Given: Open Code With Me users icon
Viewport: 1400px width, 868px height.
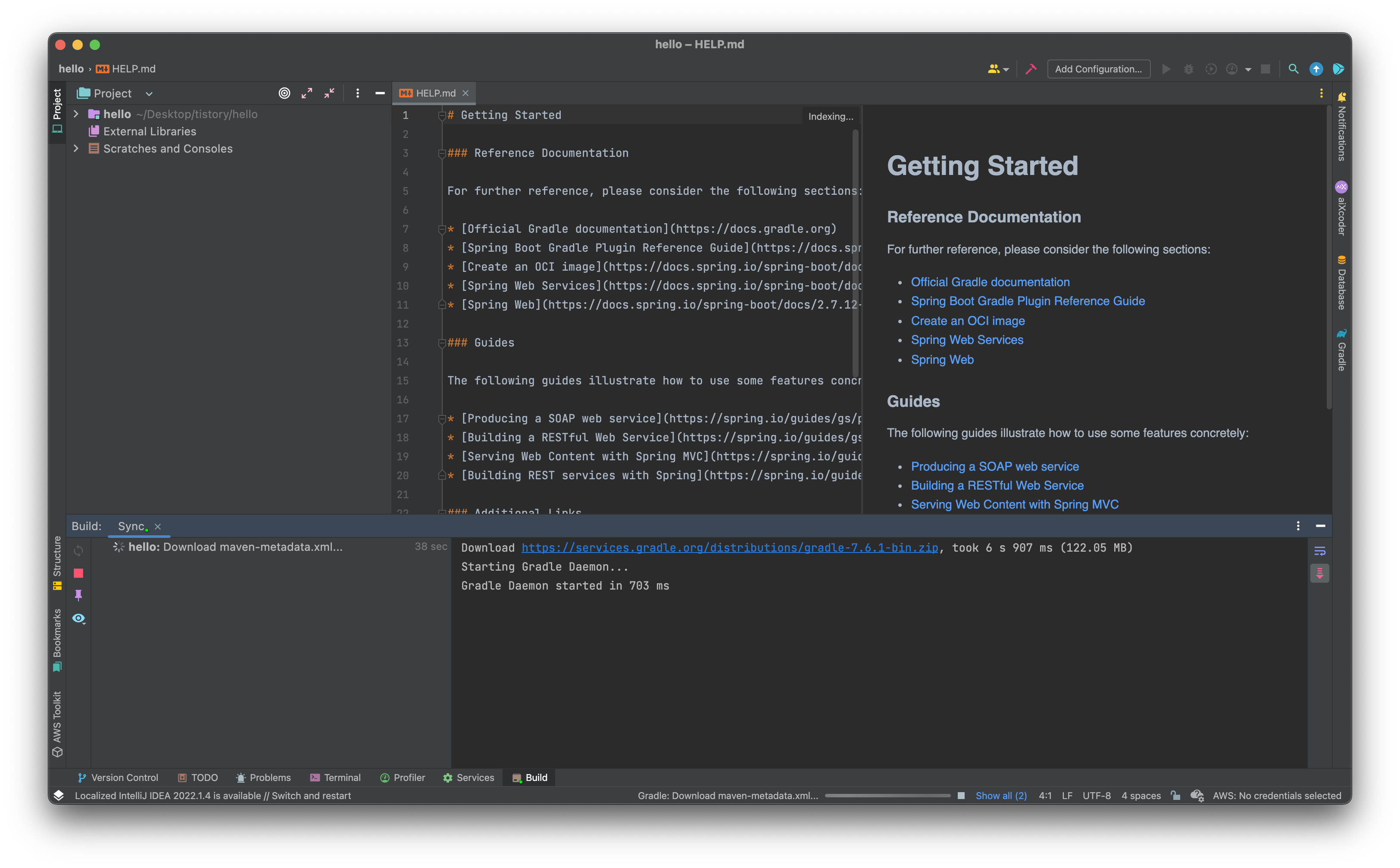Looking at the screenshot, I should click(x=997, y=69).
